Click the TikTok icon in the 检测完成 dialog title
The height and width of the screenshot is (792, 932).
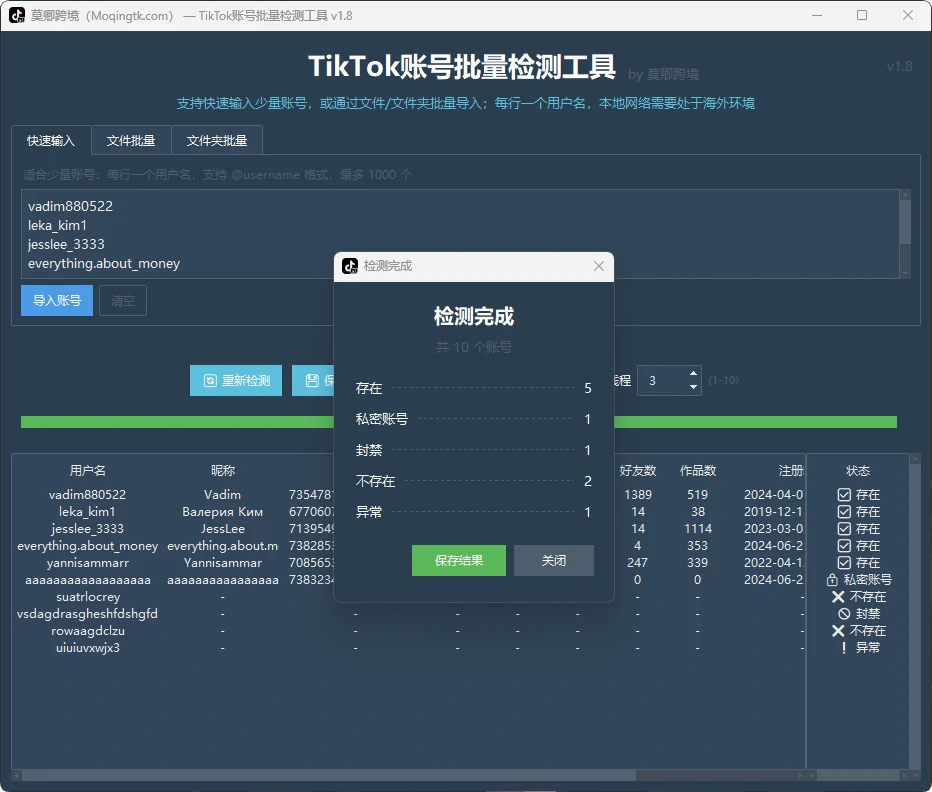coord(350,266)
